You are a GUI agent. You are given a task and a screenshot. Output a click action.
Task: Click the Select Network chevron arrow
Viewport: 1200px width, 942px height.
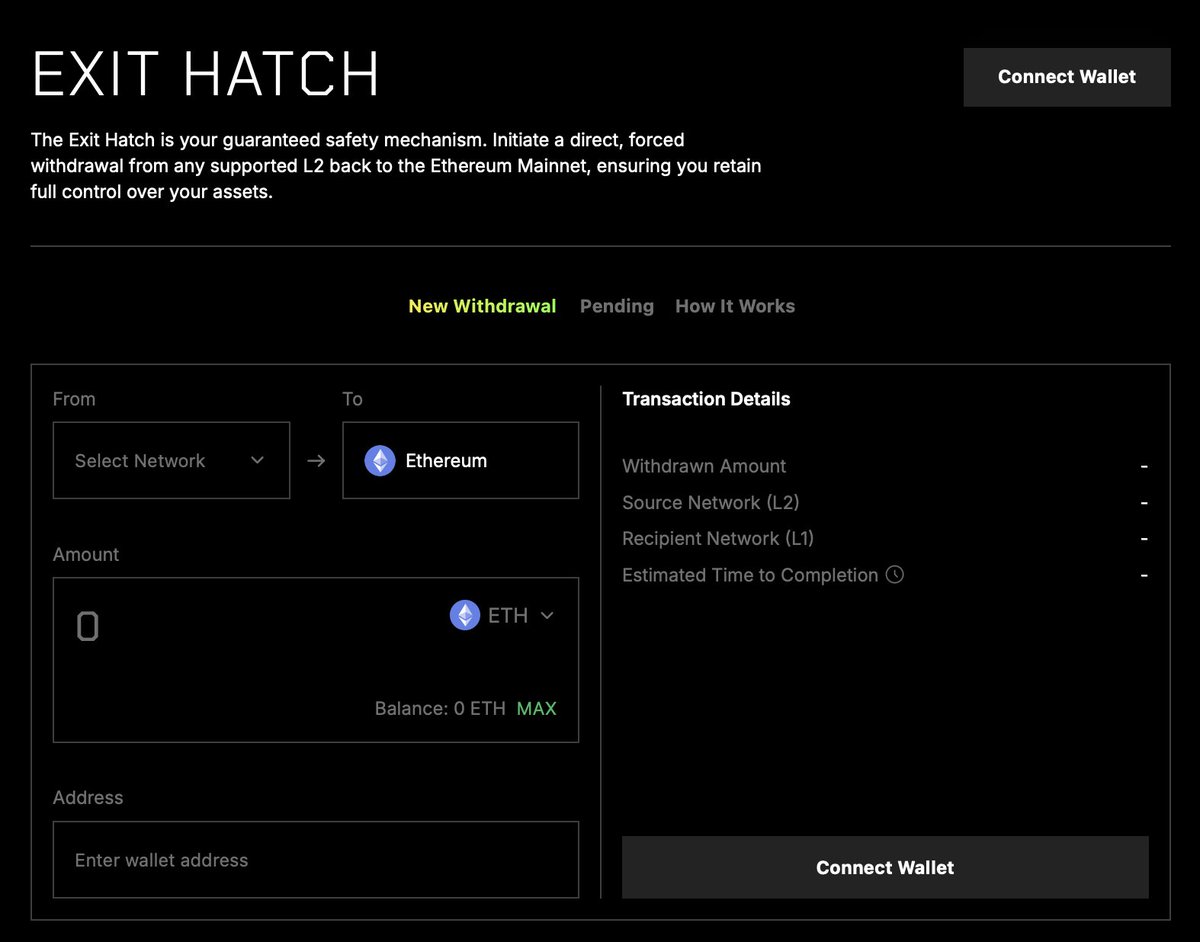click(257, 460)
